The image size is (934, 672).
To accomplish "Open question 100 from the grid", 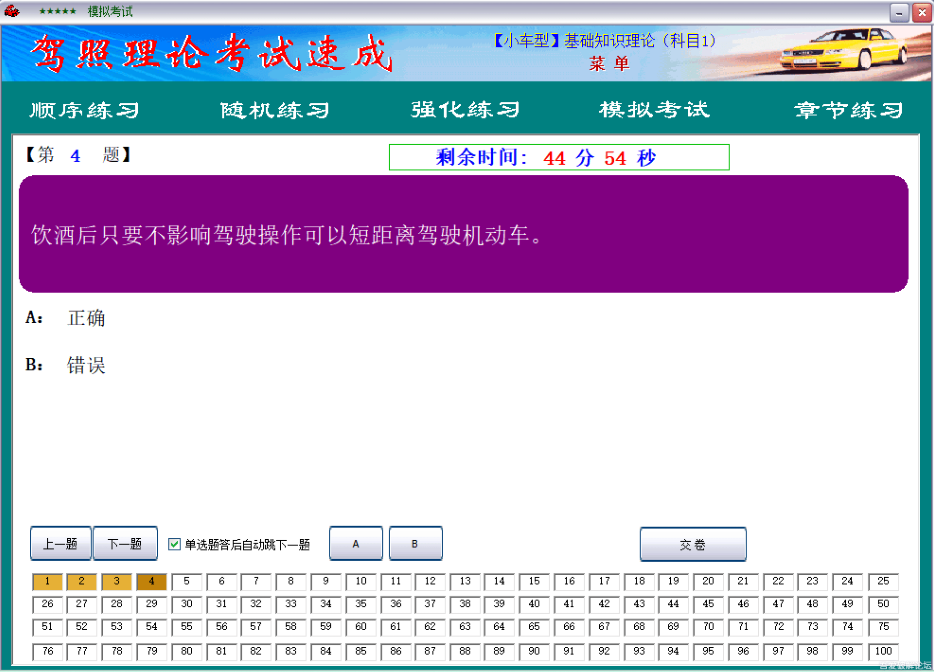I will coord(882,650).
